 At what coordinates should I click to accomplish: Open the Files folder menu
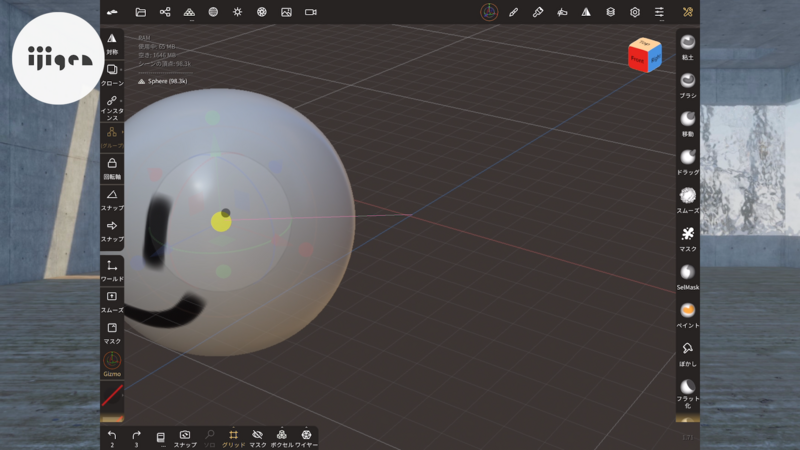(x=140, y=12)
